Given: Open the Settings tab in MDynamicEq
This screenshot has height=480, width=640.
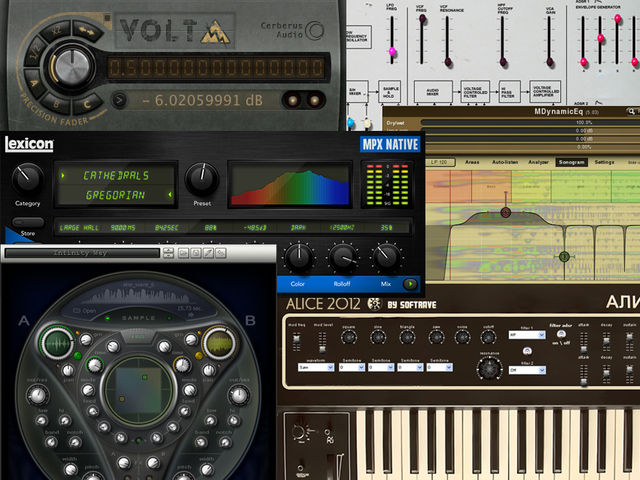Looking at the screenshot, I should click(x=604, y=162).
